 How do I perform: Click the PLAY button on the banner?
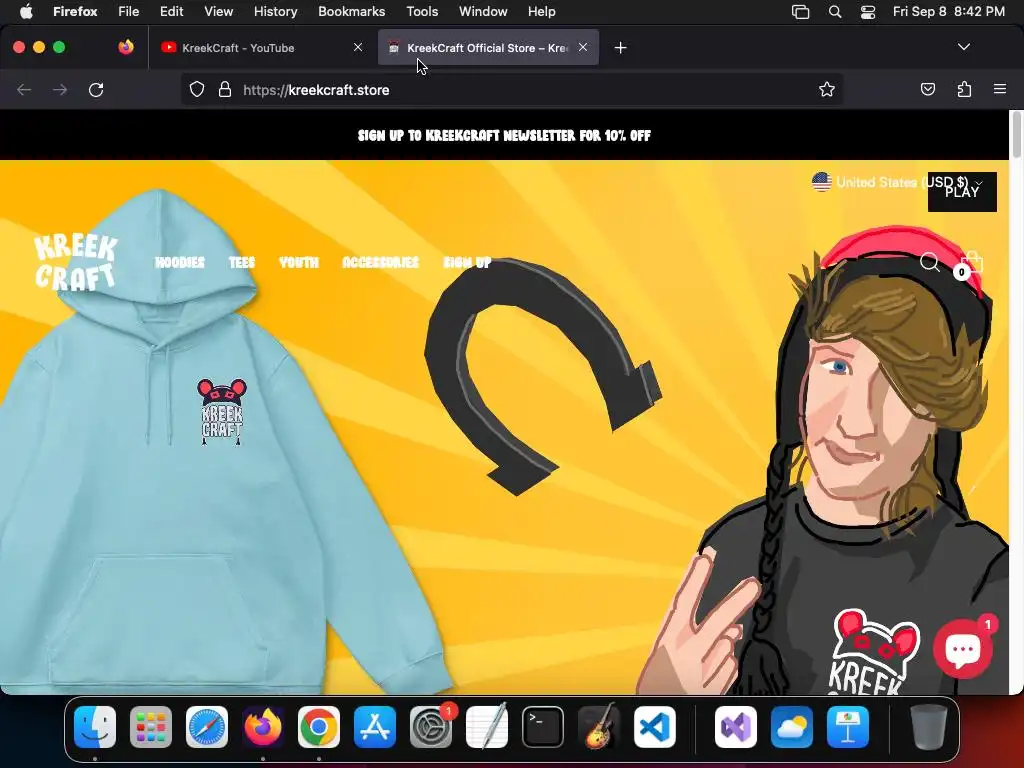(x=962, y=191)
